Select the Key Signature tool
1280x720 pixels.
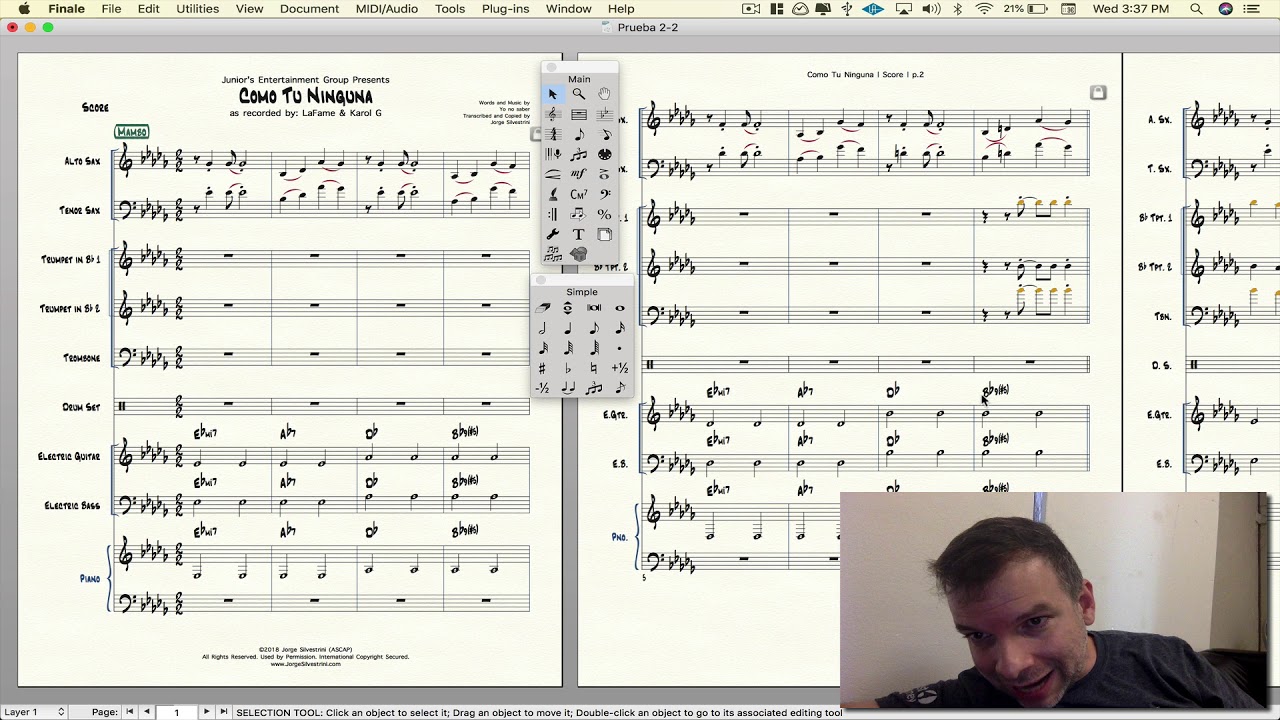pos(605,114)
